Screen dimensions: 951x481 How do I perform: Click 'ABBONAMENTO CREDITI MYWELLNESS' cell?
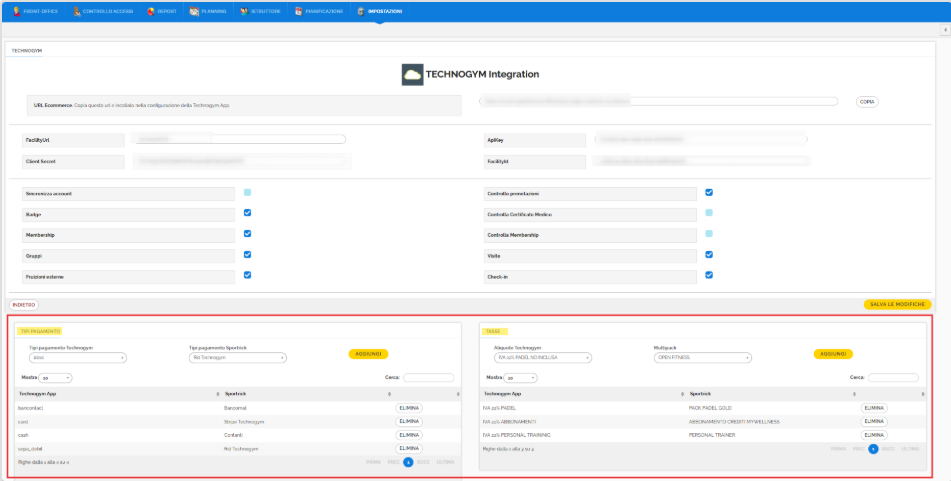click(x=734, y=422)
